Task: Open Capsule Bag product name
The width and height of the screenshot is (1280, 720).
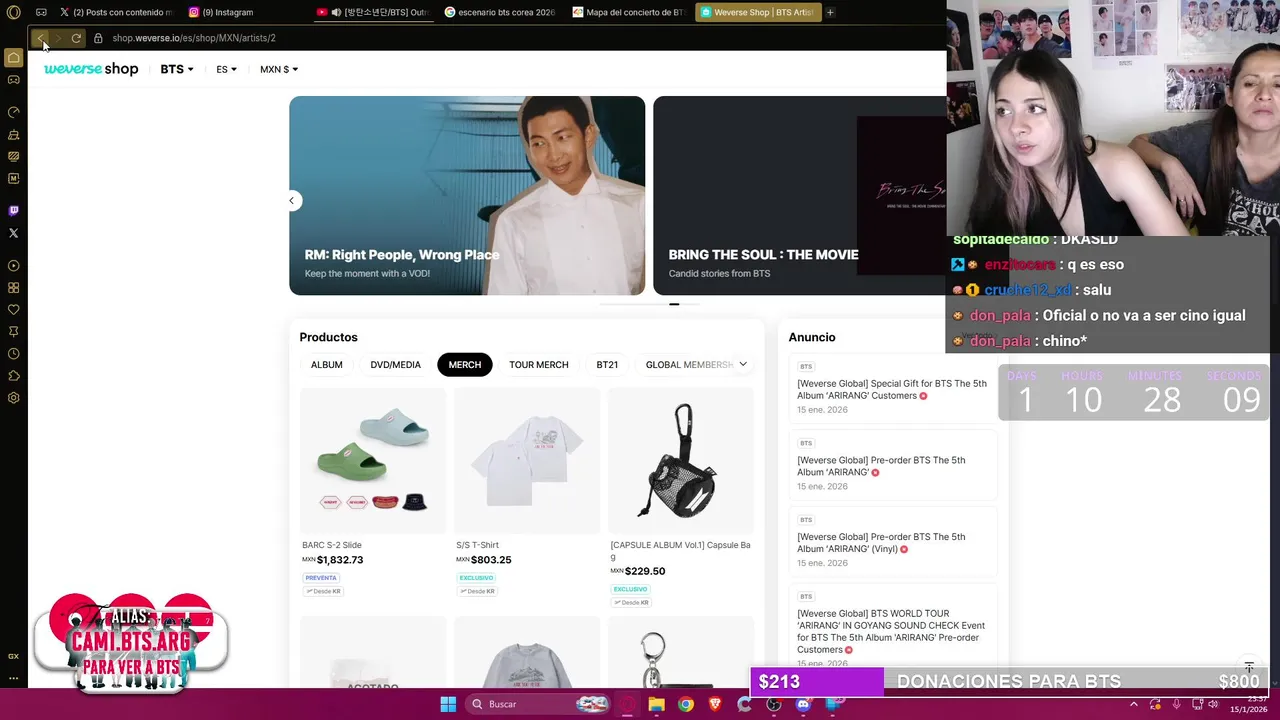Action: point(680,551)
